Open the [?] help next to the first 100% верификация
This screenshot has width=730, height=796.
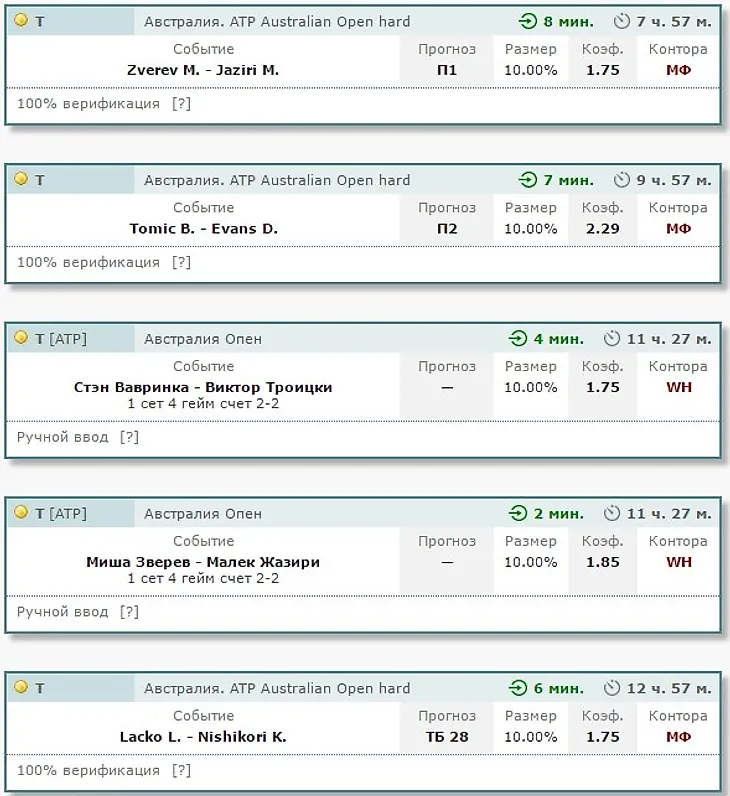(181, 104)
